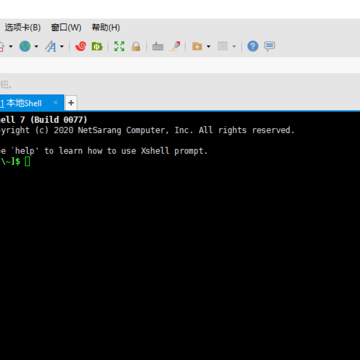The width and height of the screenshot is (360, 360).
Task: Open help with blue question mark
Action: (253, 46)
